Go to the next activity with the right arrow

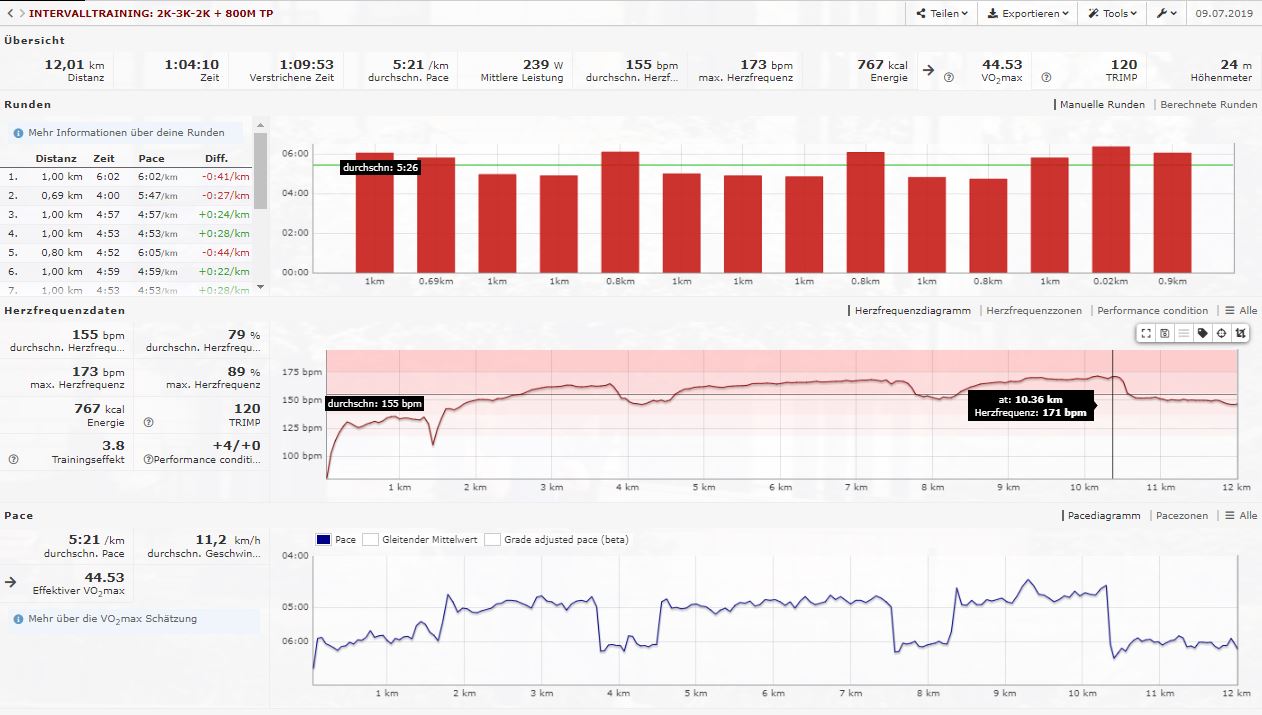(x=21, y=14)
